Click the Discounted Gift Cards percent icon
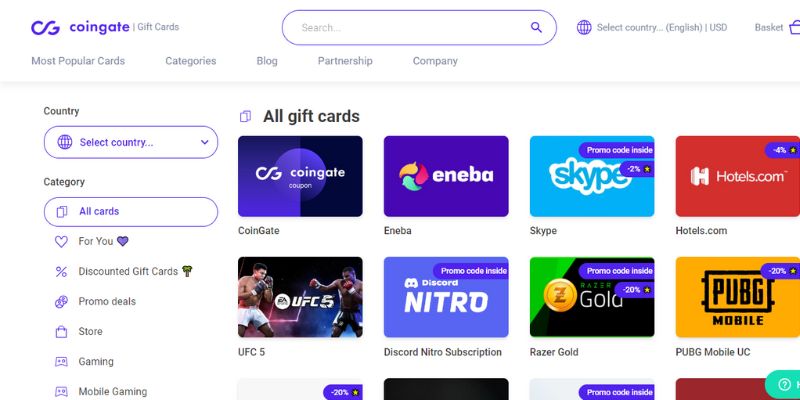The image size is (800, 400). [x=61, y=272]
